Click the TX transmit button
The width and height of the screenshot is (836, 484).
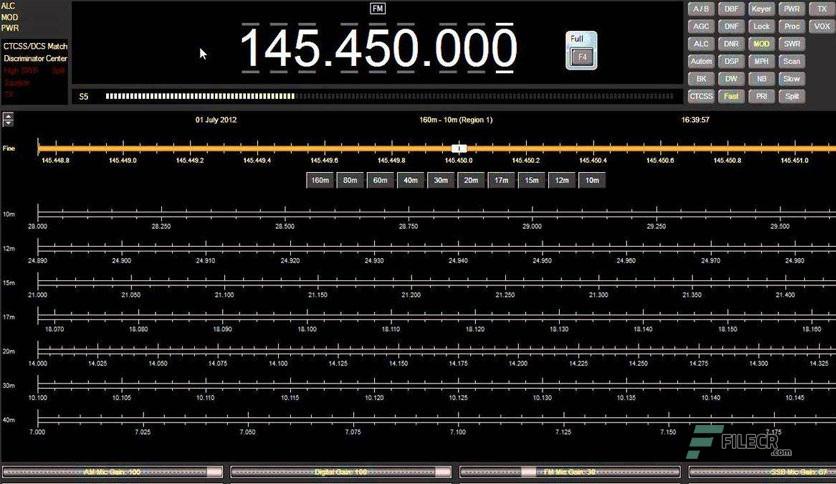point(822,9)
